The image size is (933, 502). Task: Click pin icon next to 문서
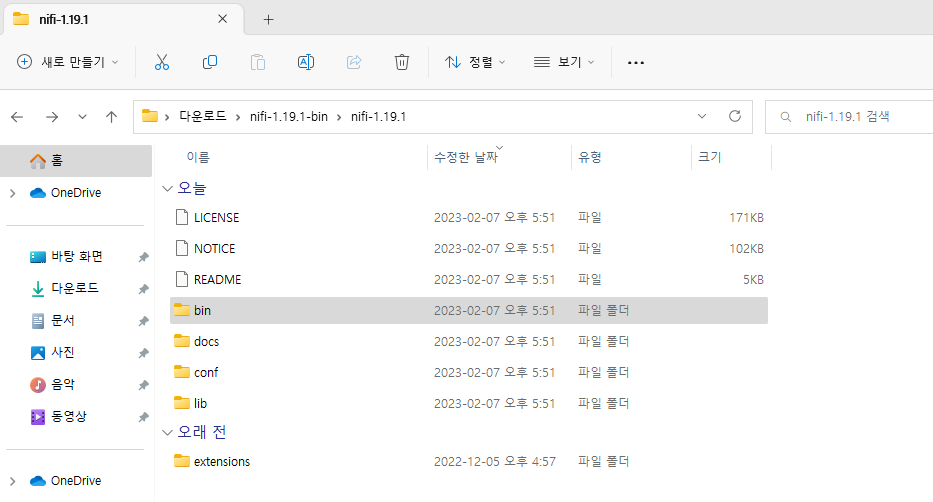(x=143, y=321)
